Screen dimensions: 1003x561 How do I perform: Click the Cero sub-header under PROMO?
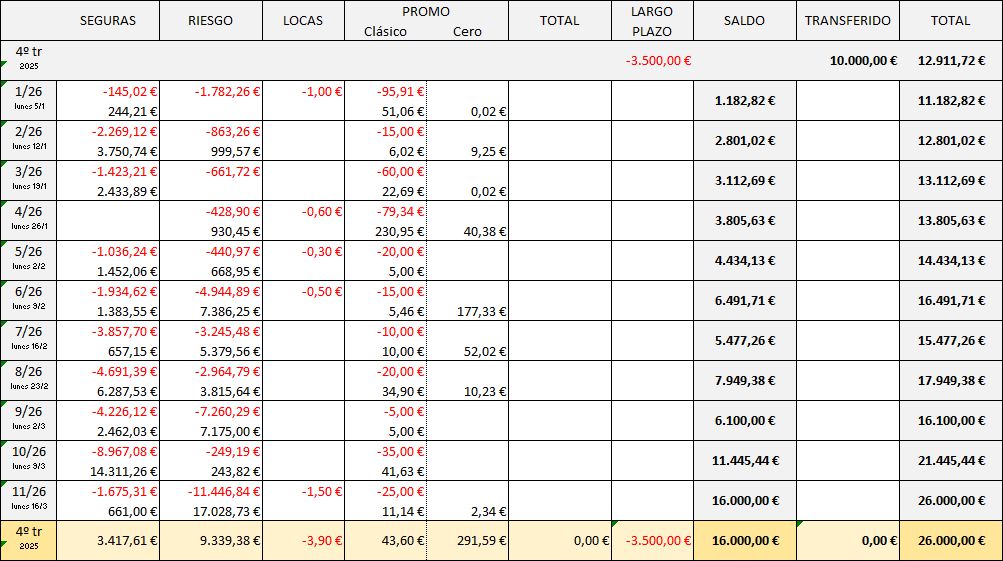tap(467, 31)
